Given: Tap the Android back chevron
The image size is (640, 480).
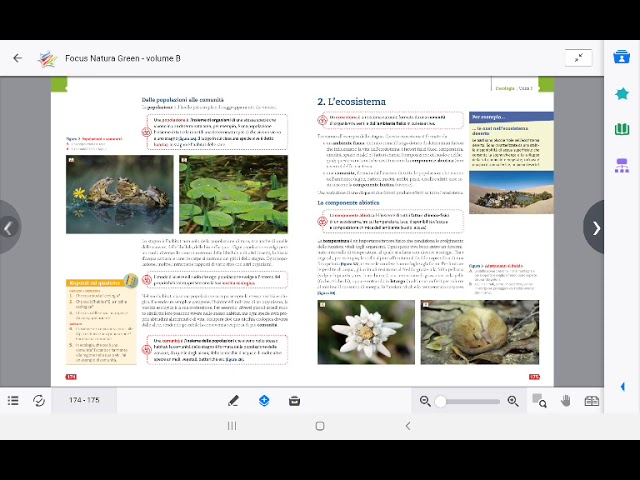Looking at the screenshot, I should (408, 426).
